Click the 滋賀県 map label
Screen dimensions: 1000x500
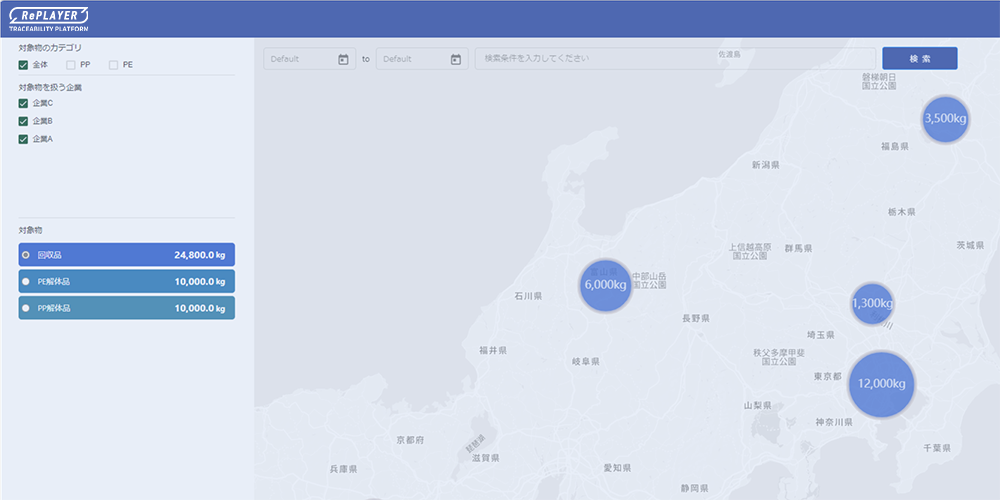(485, 458)
